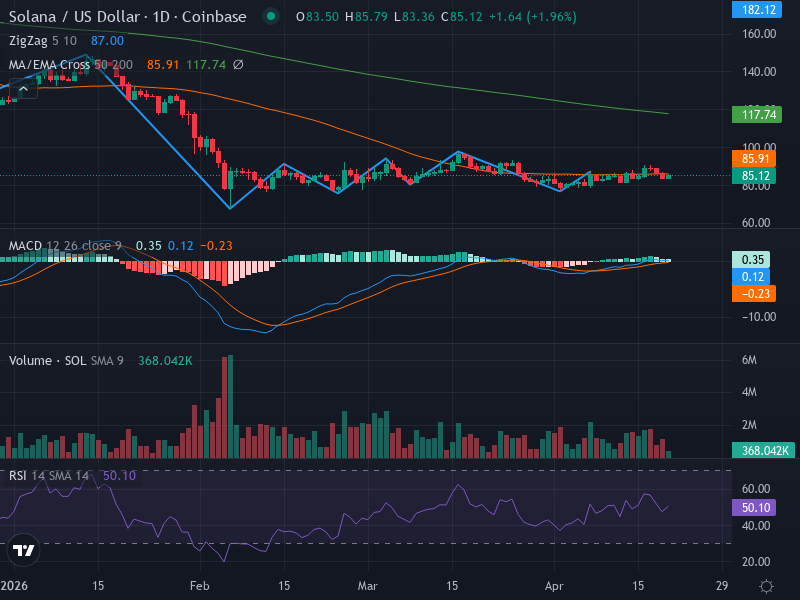Click the 4M volume scale label
Image resolution: width=800 pixels, height=600 pixels.
[x=749, y=392]
